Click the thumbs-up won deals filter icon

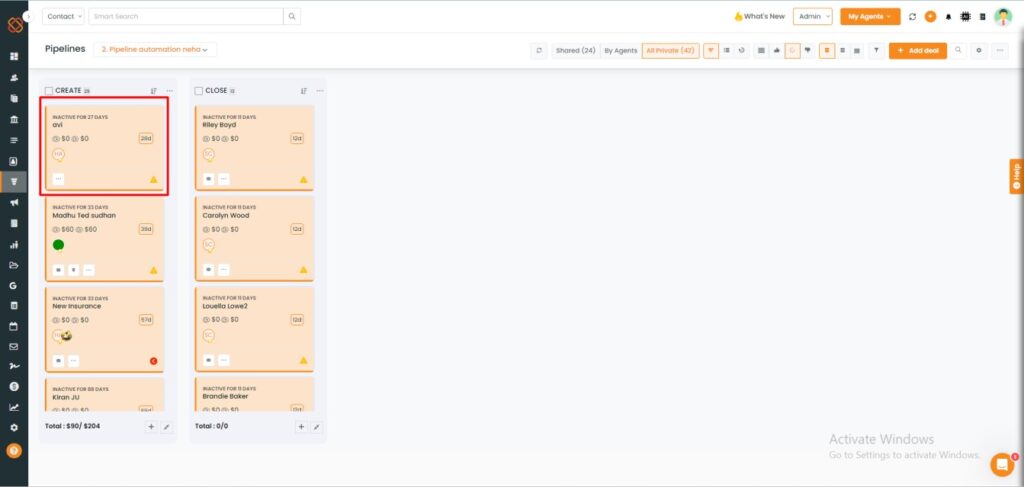776,50
